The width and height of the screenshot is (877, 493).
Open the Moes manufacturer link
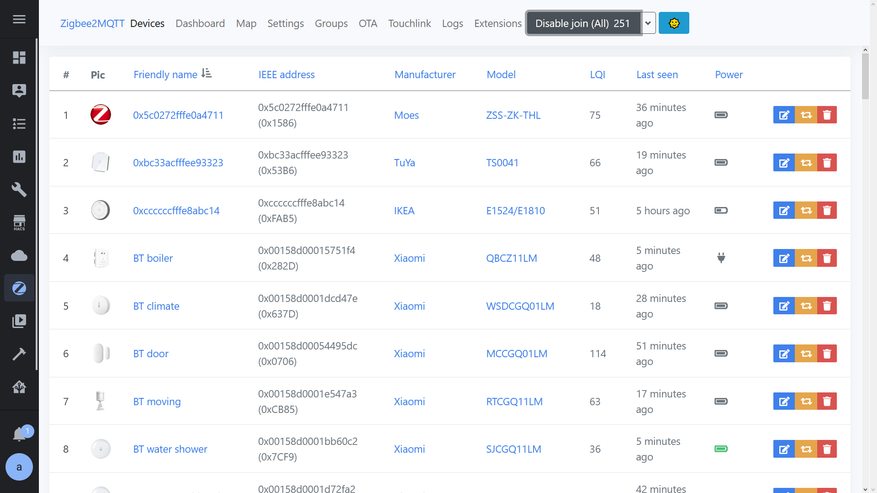coord(406,115)
